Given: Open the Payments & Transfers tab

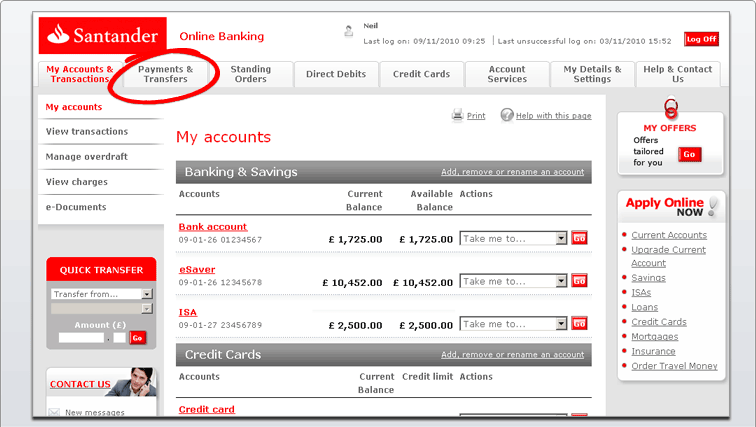Looking at the screenshot, I should (165, 74).
